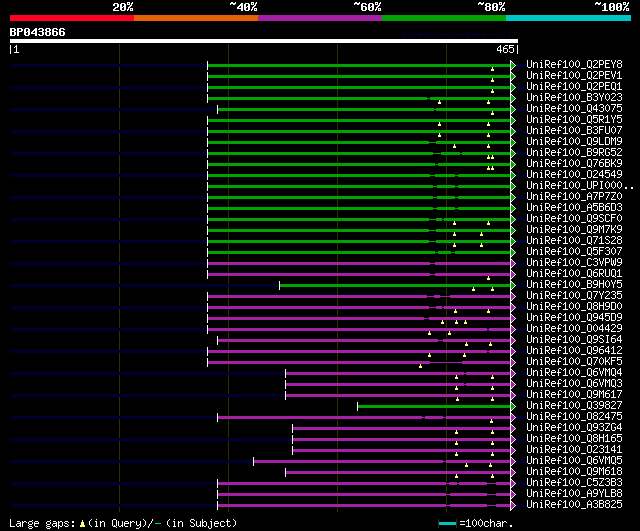Click the green alignment bar for UniRef100_Q2PEY8

coord(359,65)
